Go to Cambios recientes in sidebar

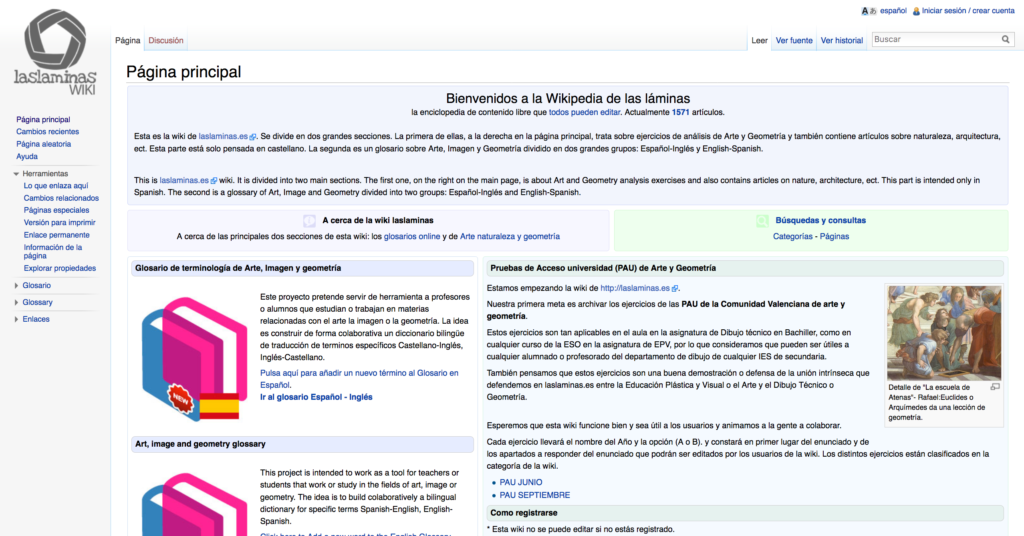tap(47, 132)
